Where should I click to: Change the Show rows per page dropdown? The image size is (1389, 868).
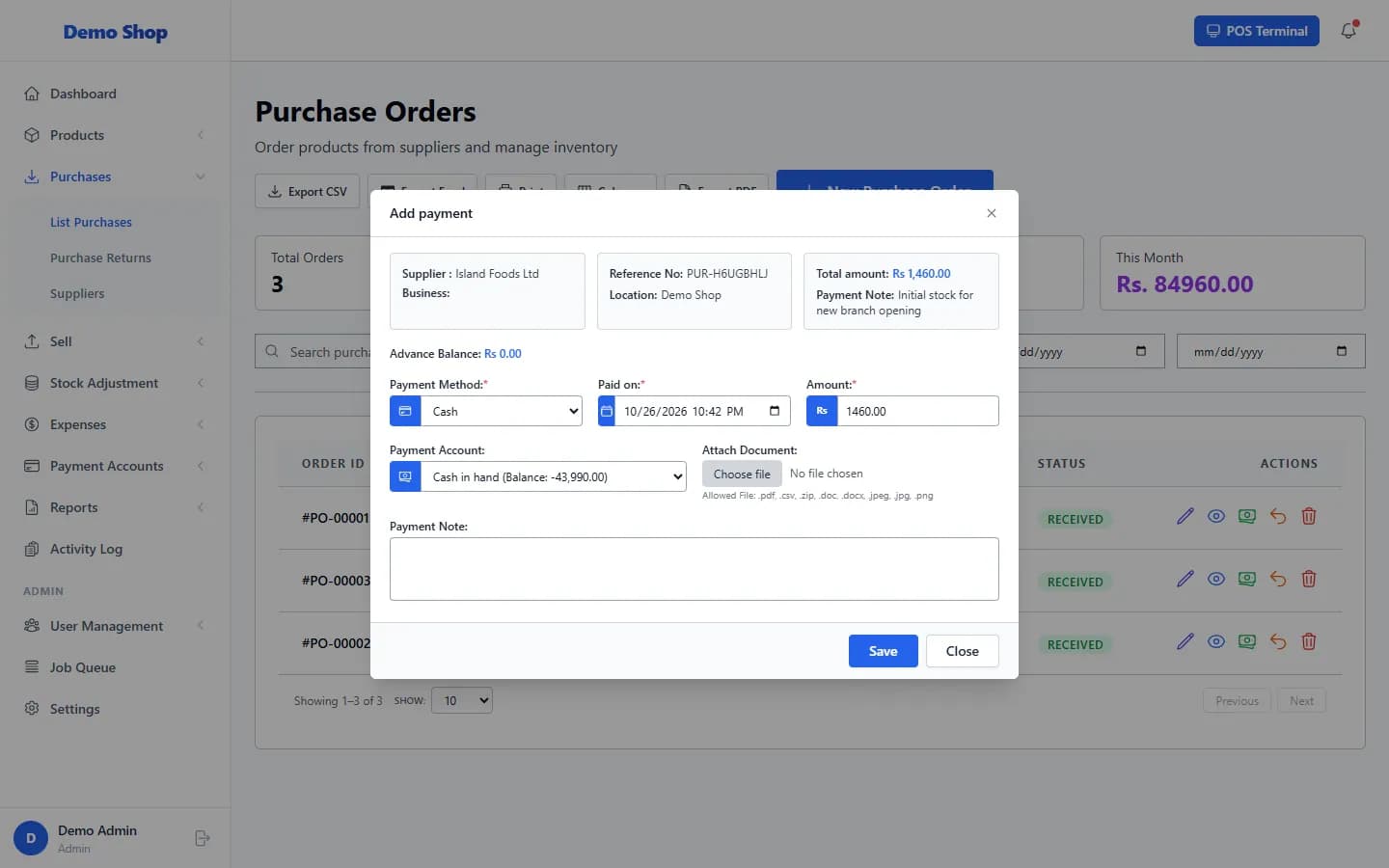tap(462, 700)
